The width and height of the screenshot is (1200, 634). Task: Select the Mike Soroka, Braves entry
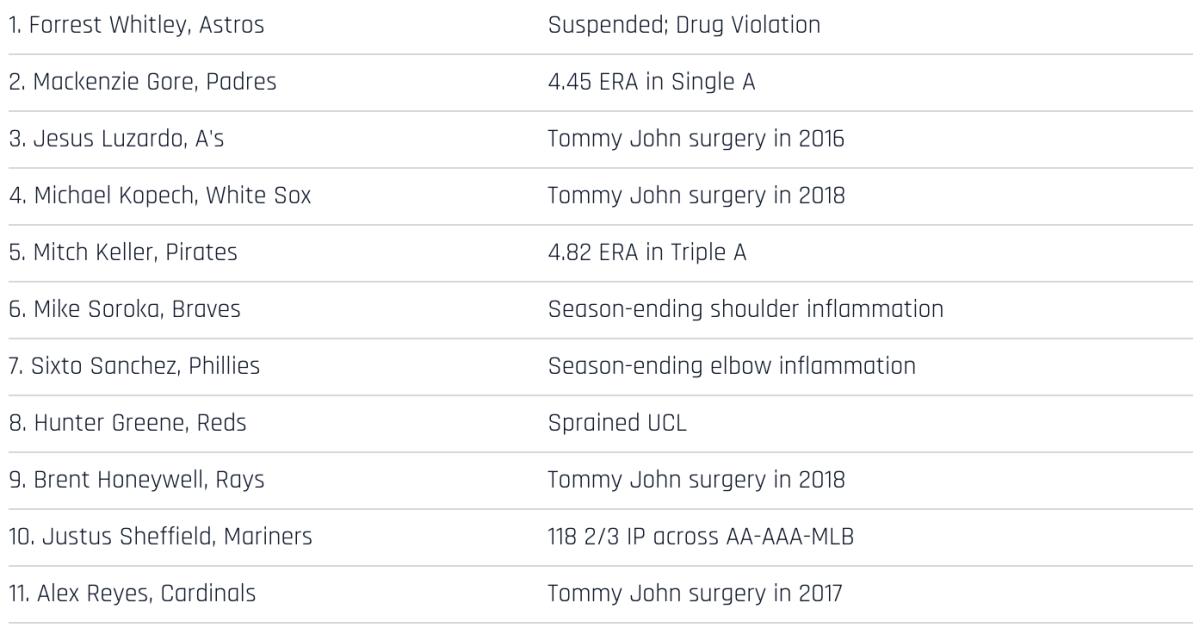click(x=125, y=309)
